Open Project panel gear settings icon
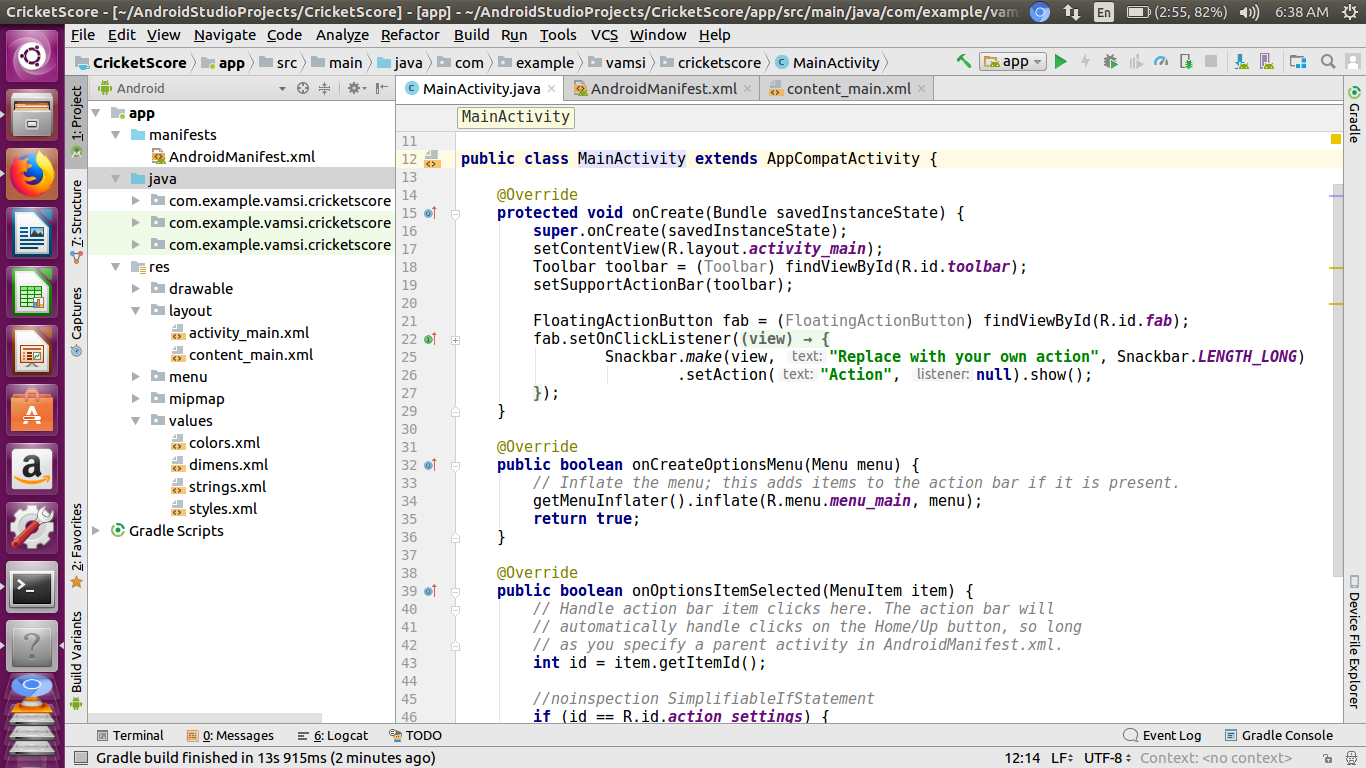 pyautogui.click(x=355, y=88)
